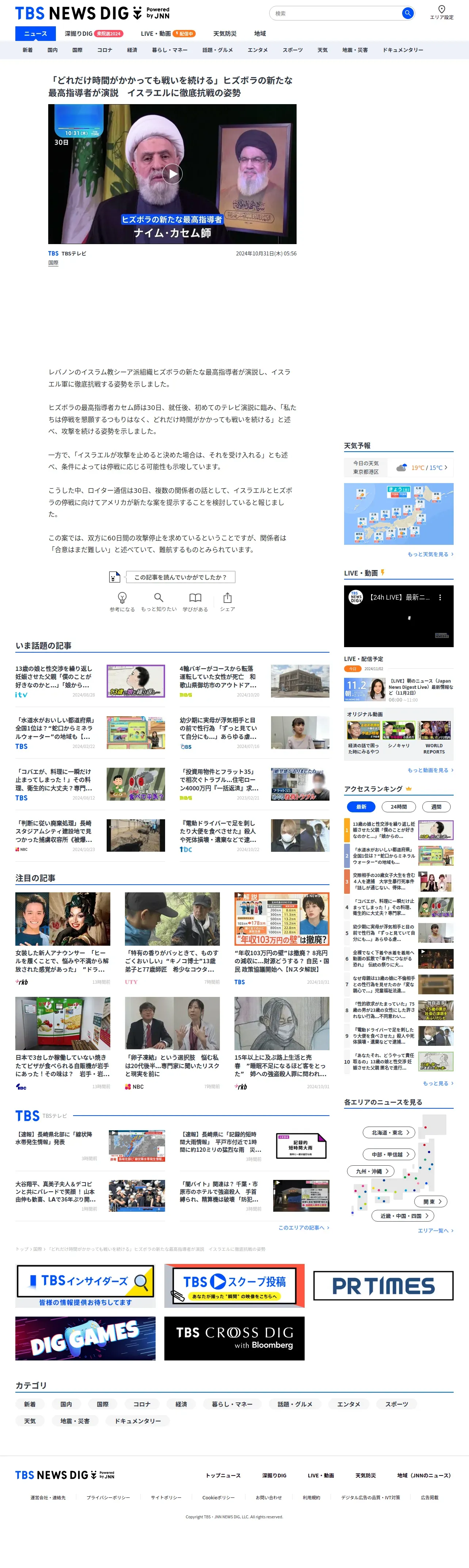Viewport: 469px width, 1568px height.
Task: Go to 新着 in the sub navigation
Action: (27, 50)
